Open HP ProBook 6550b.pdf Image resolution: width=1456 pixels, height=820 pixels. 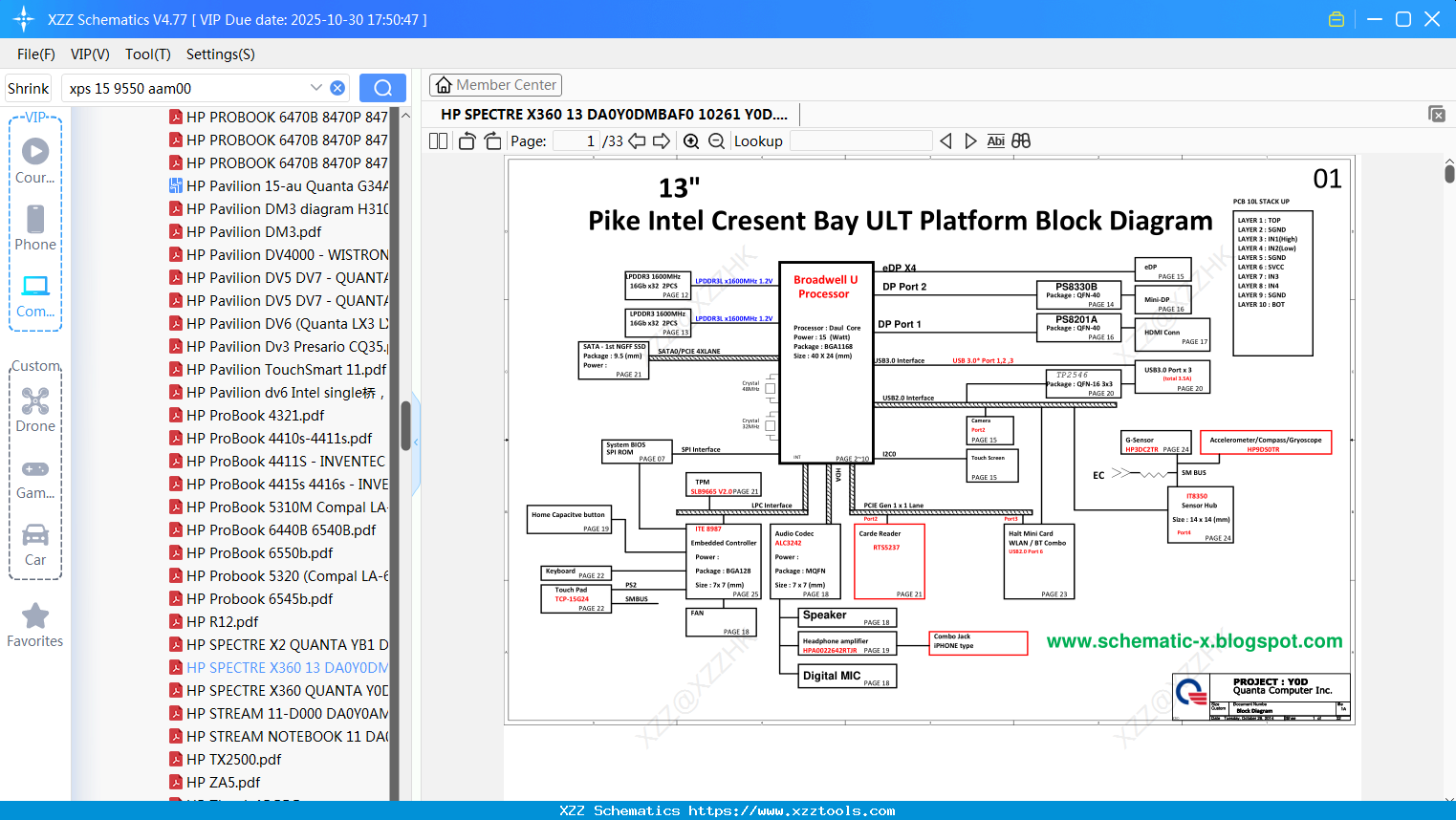pyautogui.click(x=251, y=552)
